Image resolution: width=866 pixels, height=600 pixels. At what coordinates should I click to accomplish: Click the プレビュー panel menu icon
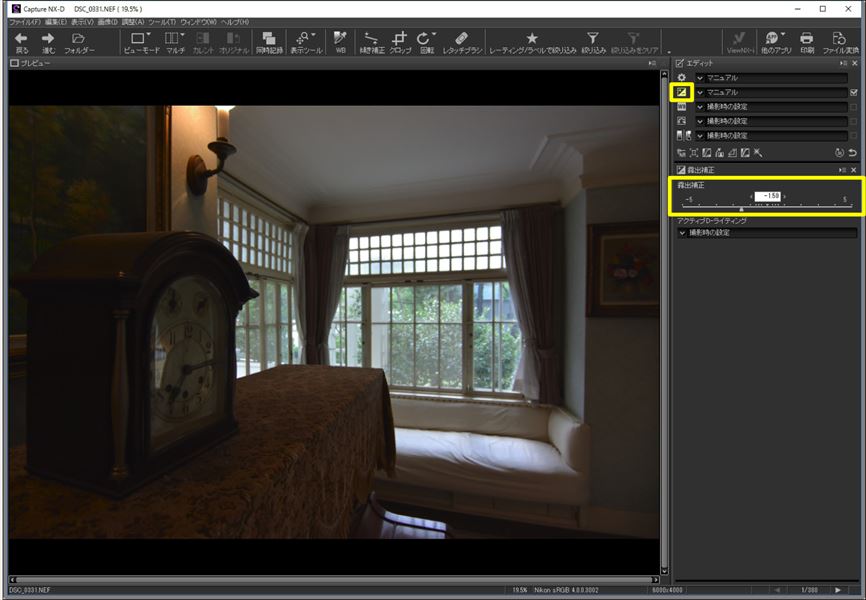652,64
